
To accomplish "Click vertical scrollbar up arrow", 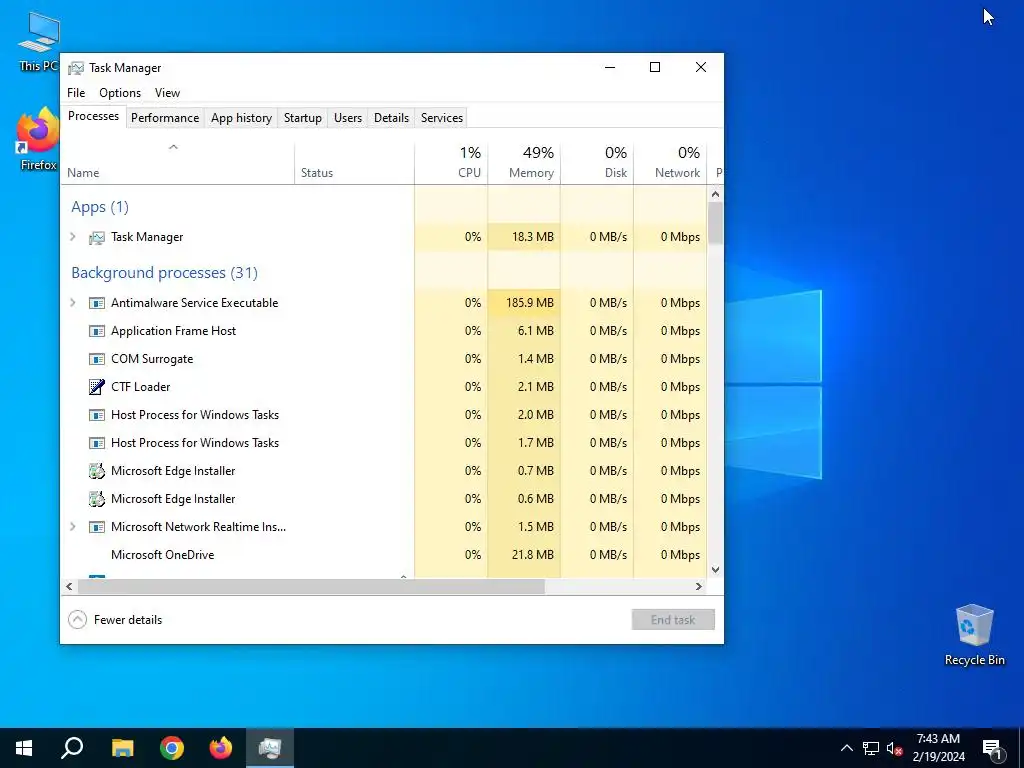I will (715, 194).
